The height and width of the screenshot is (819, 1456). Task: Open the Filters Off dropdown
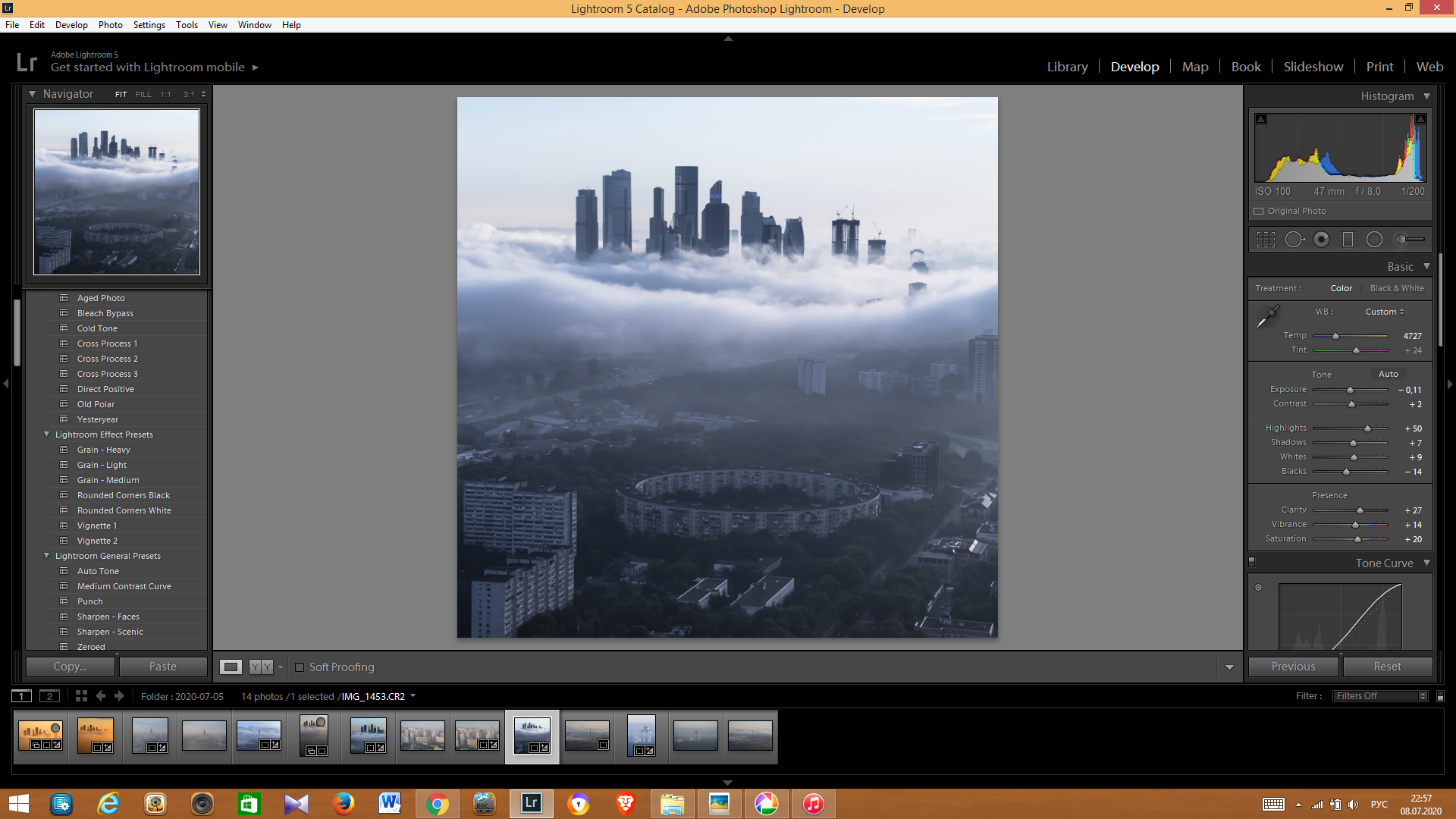click(1380, 696)
